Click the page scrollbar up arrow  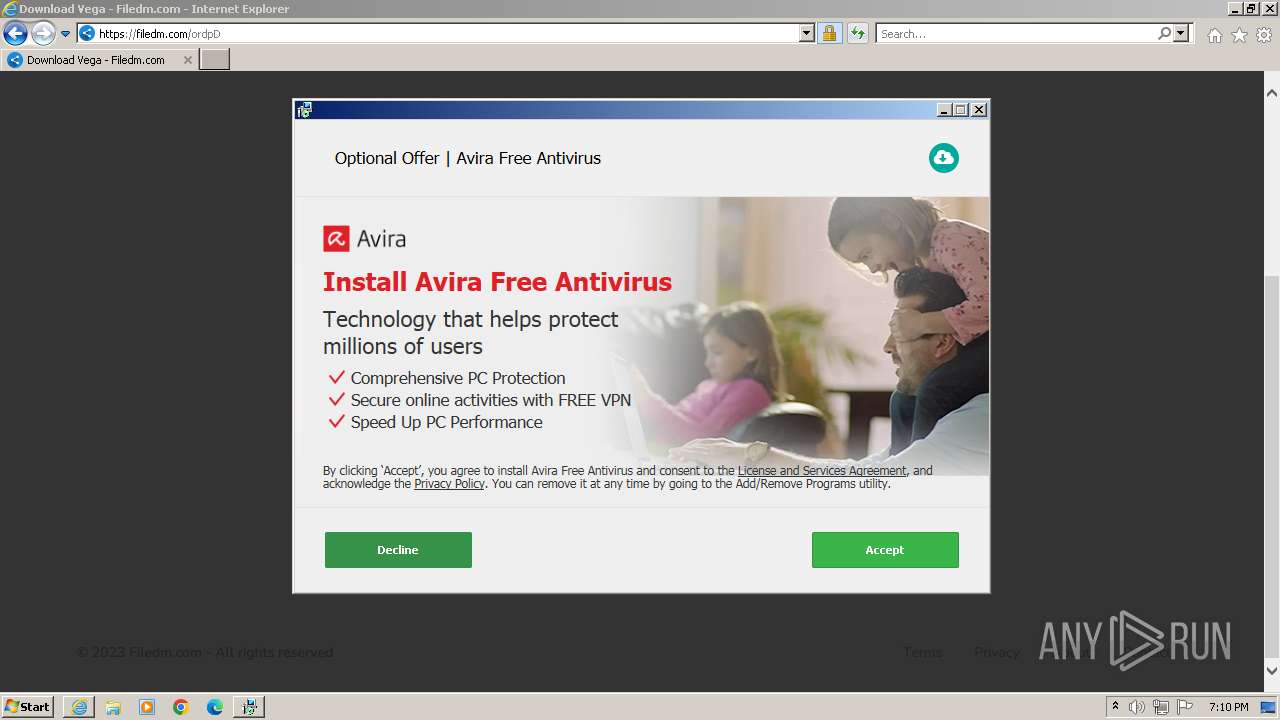(x=1272, y=93)
